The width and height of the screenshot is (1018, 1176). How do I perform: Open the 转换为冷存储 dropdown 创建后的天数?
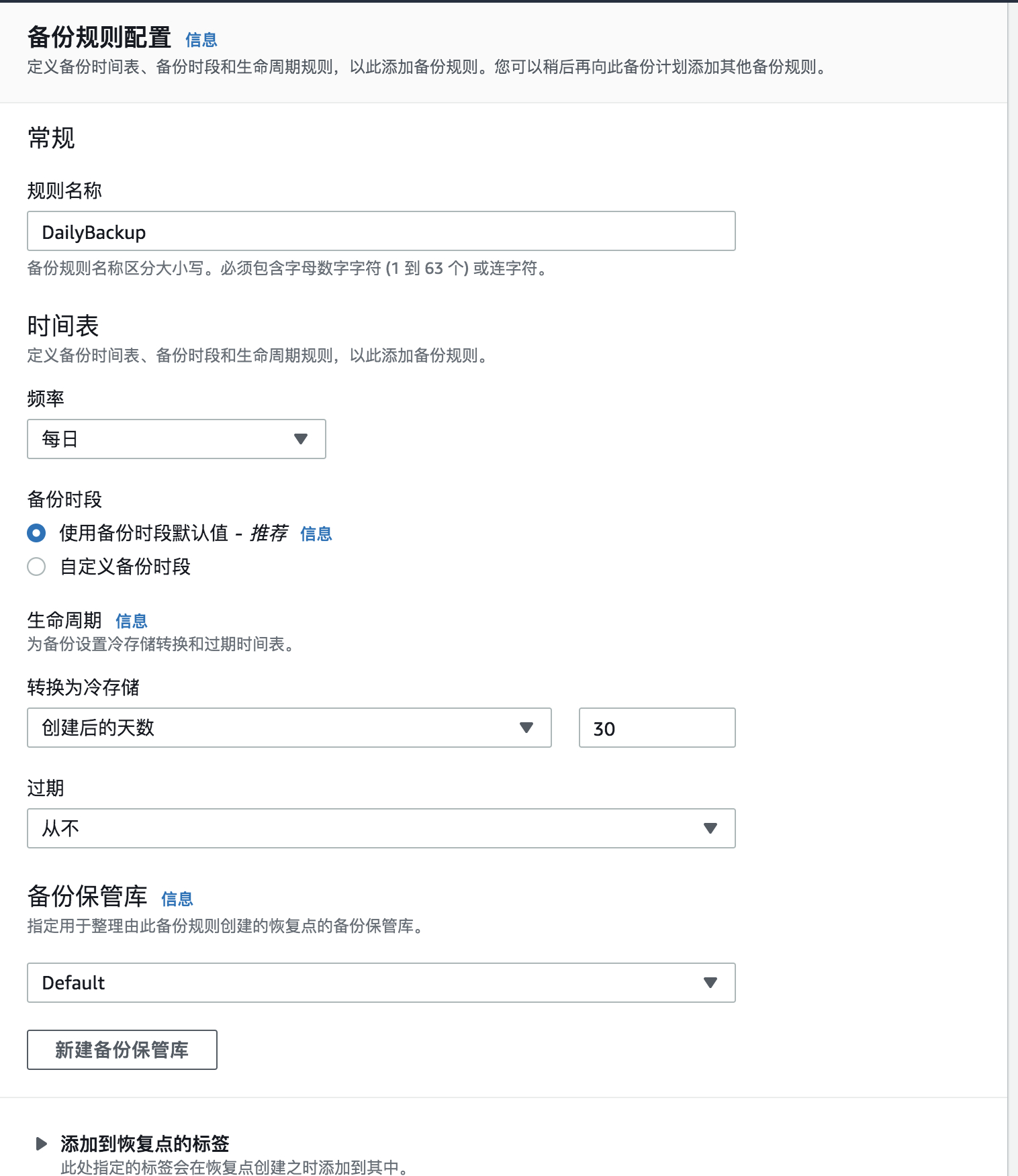click(x=289, y=728)
